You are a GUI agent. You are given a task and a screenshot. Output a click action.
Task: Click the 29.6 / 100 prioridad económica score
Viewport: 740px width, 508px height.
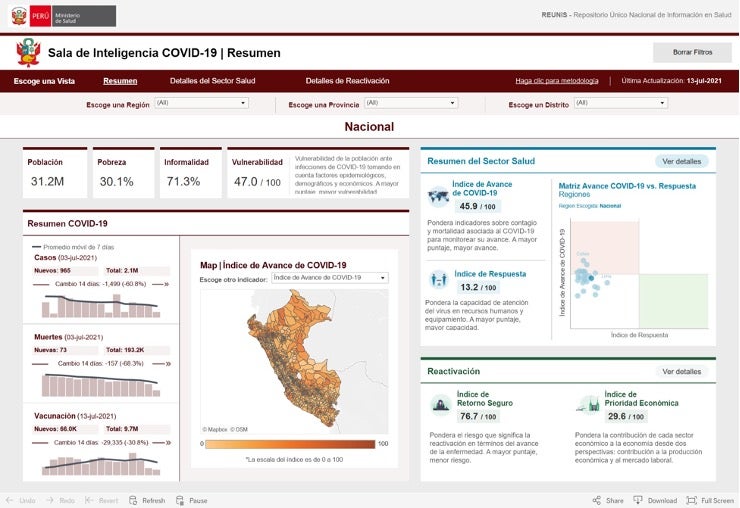pos(626,416)
